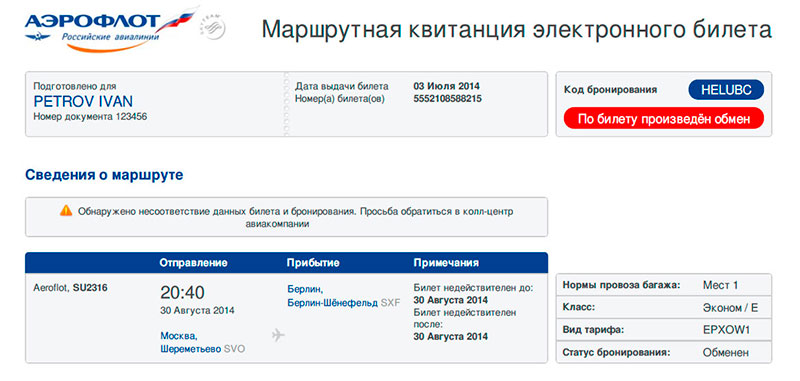Select the PETROV IVAN passenger name
This screenshot has width=800, height=381.
[x=83, y=101]
